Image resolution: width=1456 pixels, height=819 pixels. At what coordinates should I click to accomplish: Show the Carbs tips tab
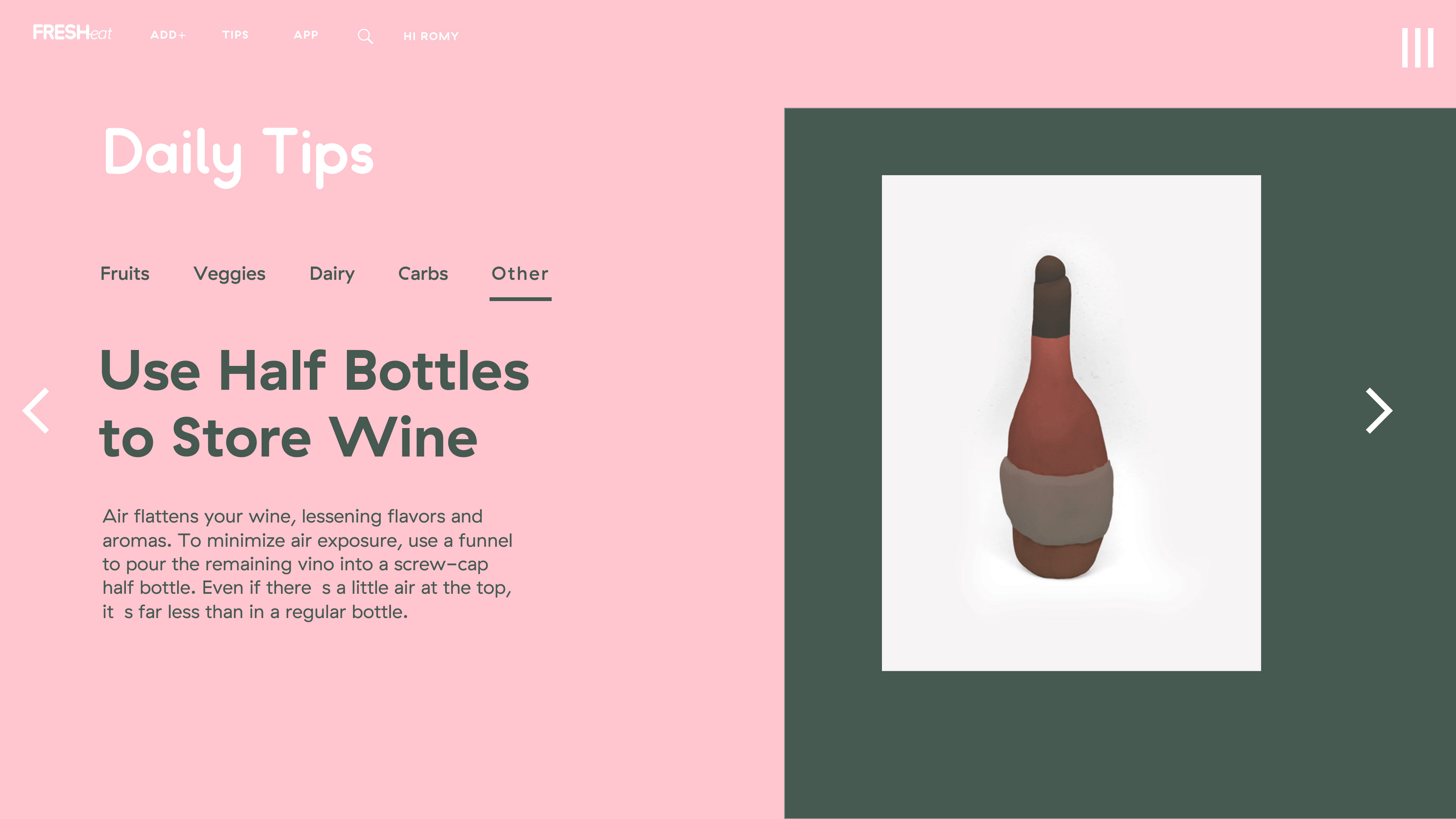(x=423, y=273)
